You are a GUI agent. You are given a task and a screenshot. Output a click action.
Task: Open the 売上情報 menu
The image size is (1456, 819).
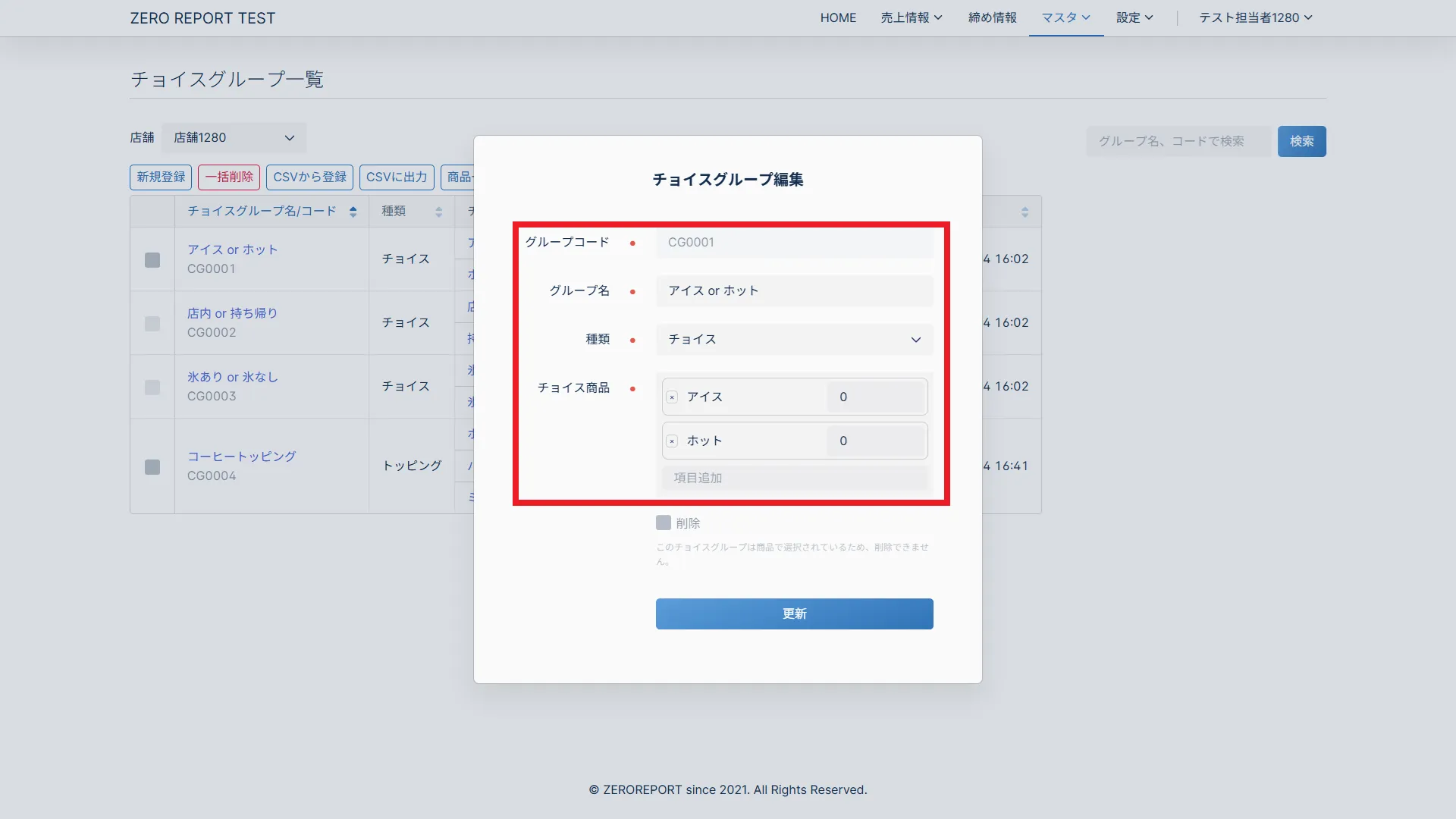pos(911,17)
